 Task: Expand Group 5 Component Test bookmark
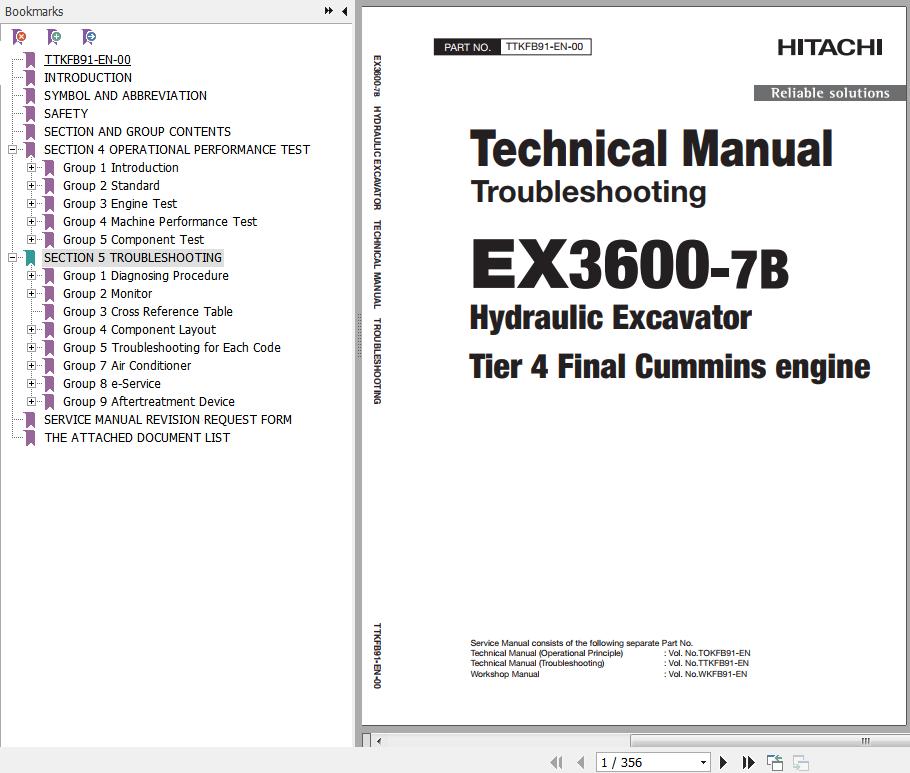(31, 240)
